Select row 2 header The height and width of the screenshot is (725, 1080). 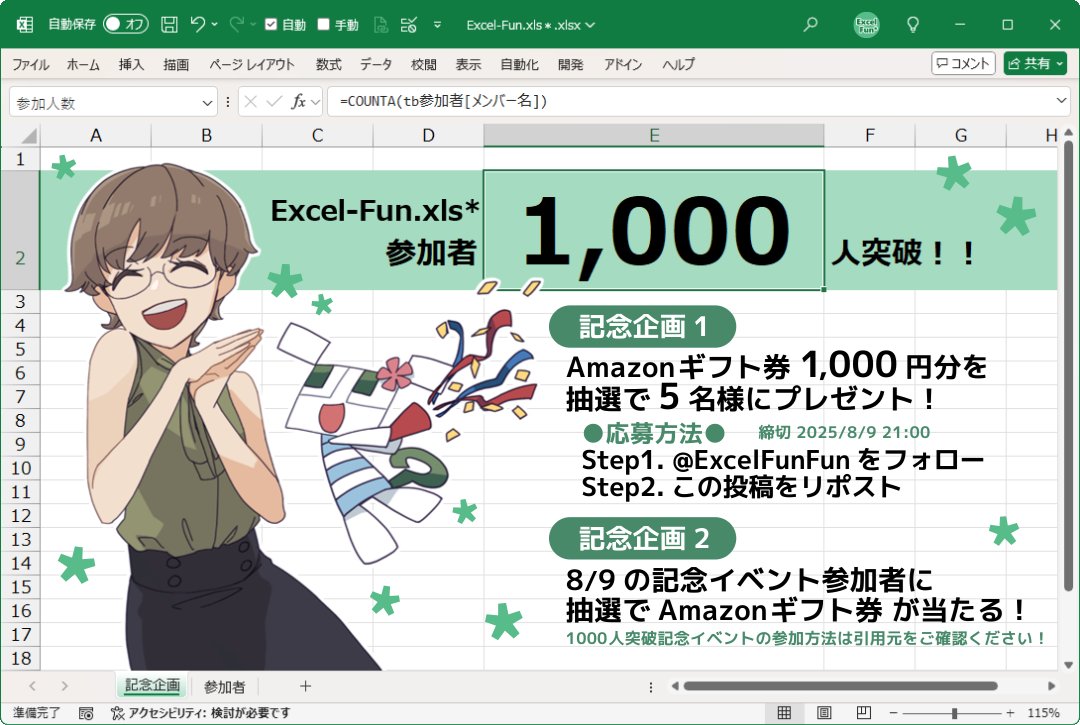[20, 229]
